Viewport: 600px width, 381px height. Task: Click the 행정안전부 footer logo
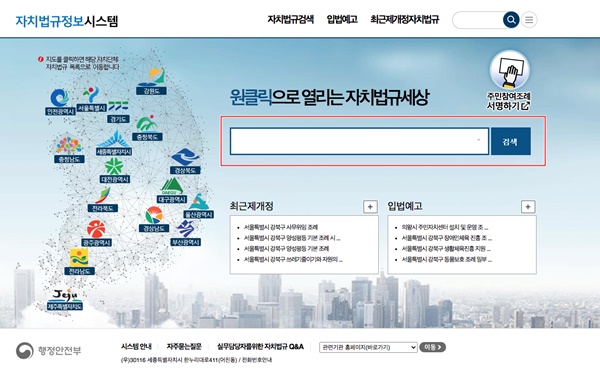tap(49, 350)
